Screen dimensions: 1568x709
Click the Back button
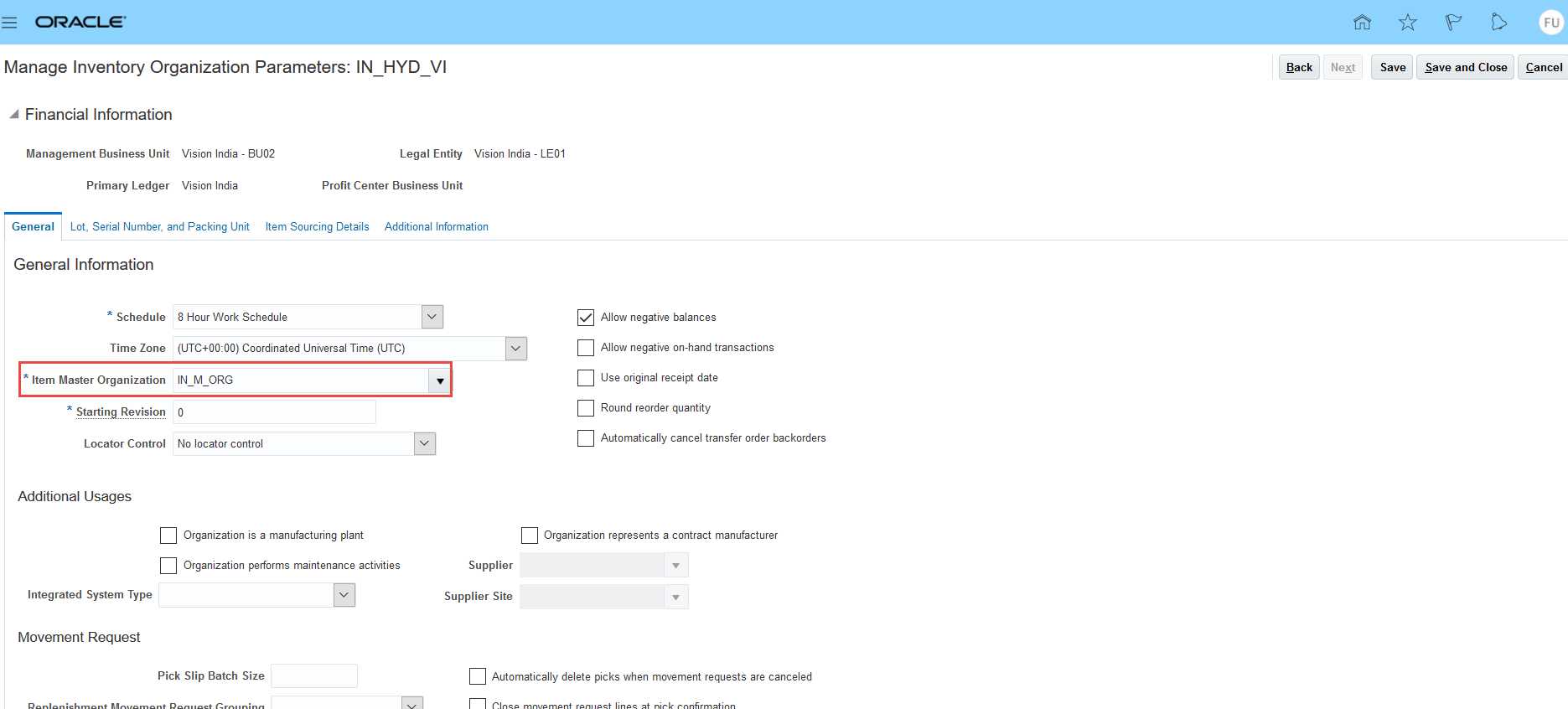[1299, 67]
